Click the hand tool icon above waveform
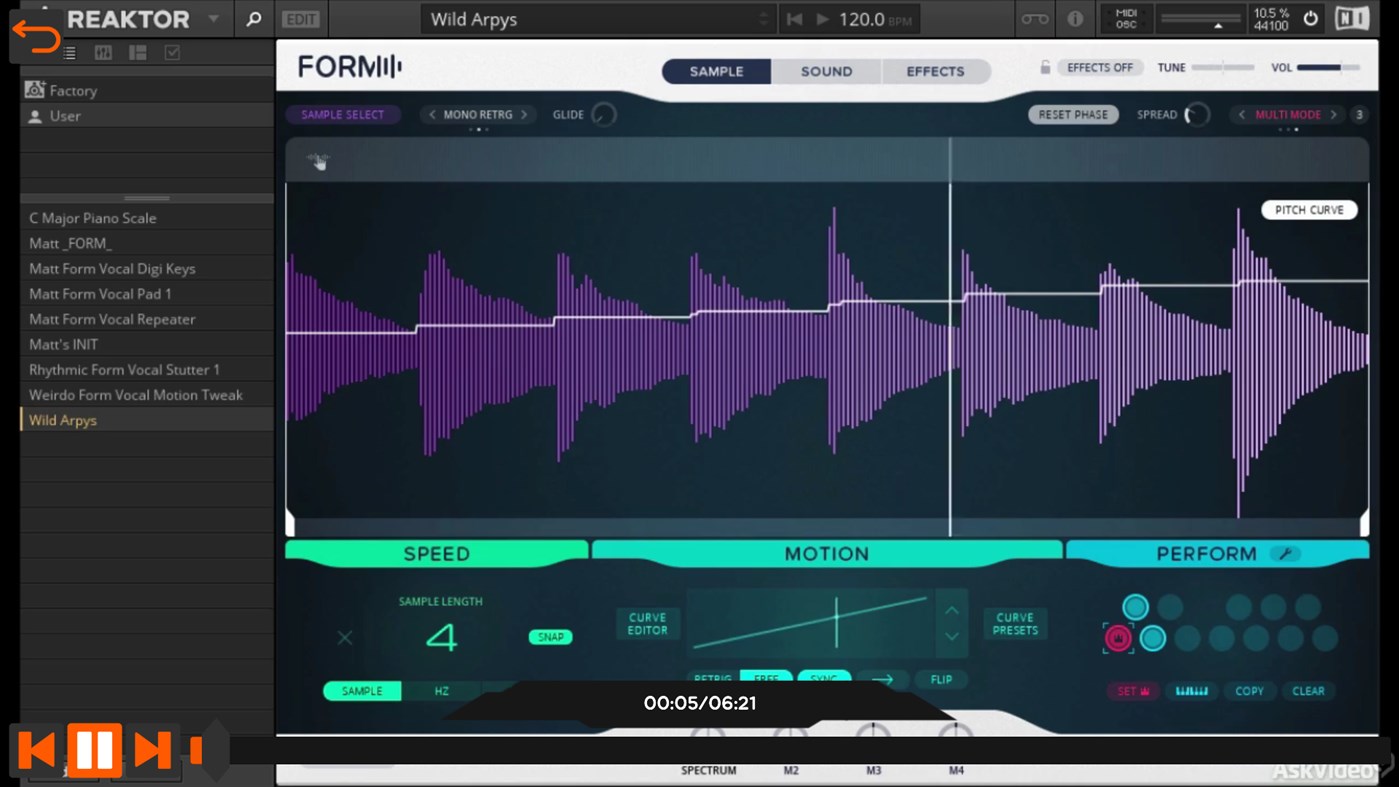This screenshot has width=1399, height=787. click(x=318, y=161)
